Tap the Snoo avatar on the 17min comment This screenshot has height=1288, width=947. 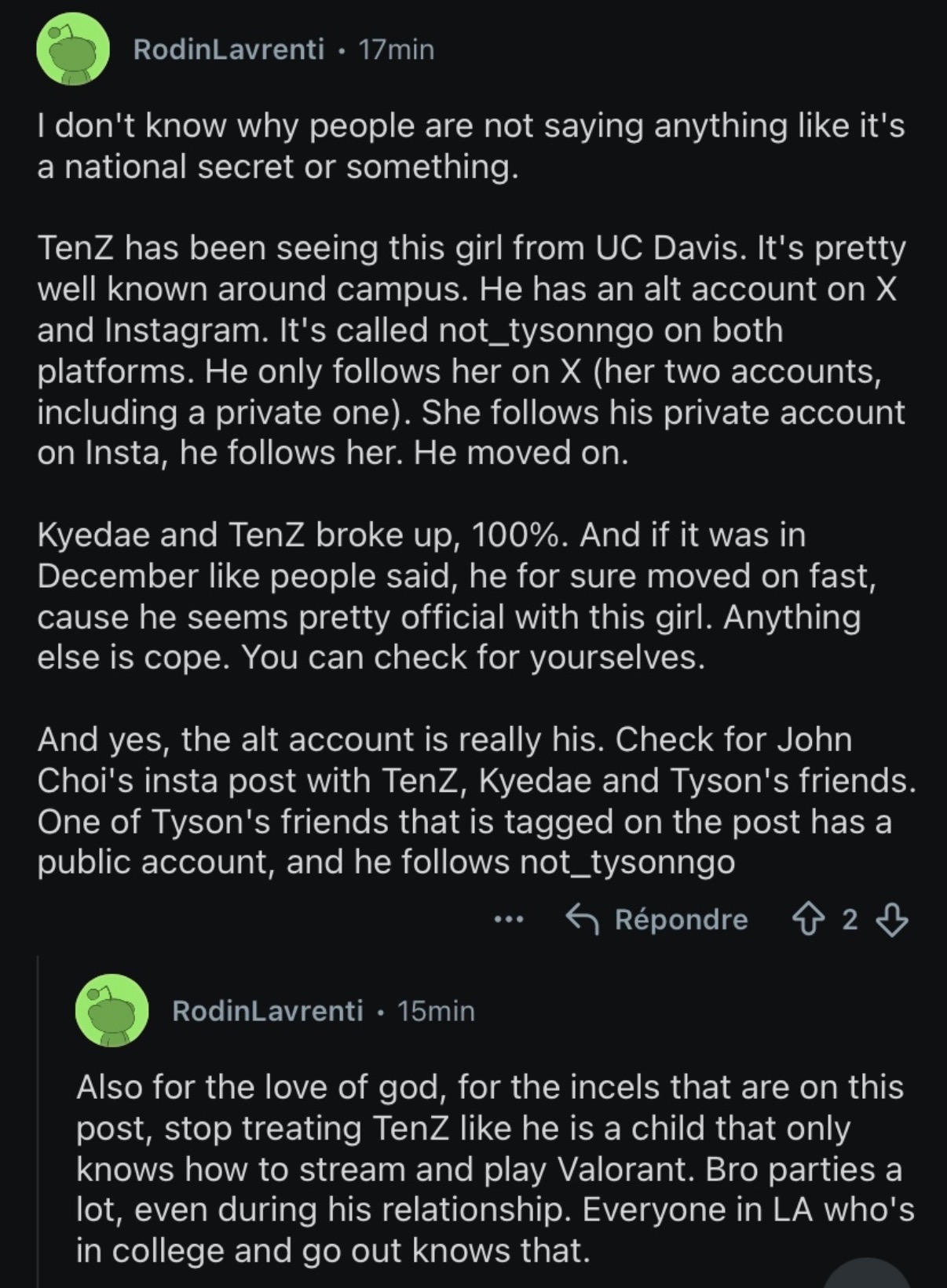[73, 49]
